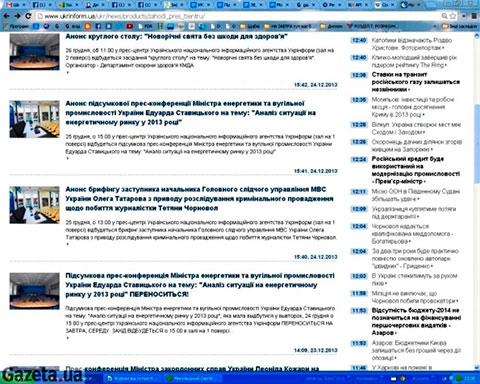Screen dimensions: 480x384
Task: Open sidebar news Ставки на транзит російського газу
Action: pos(416,82)
